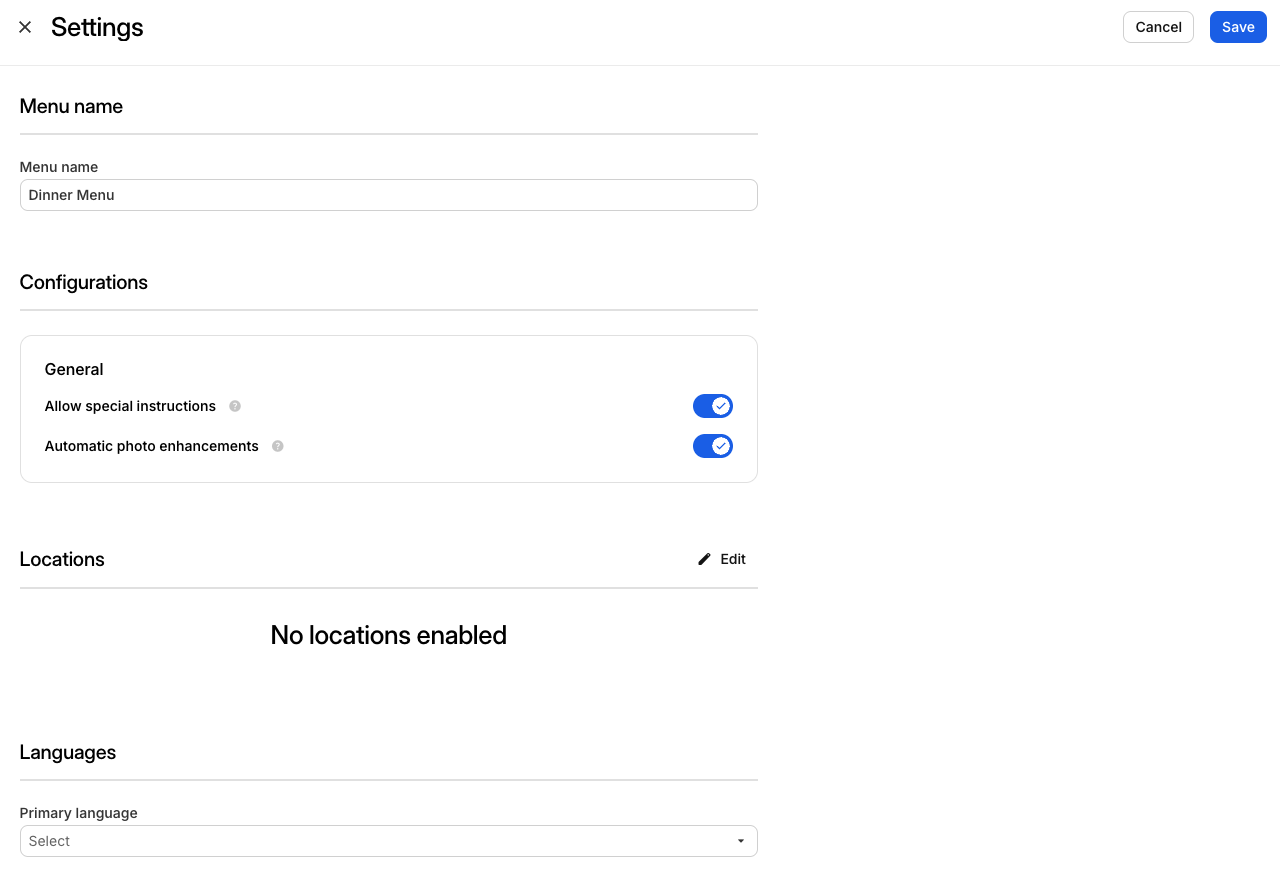Close the Settings page with the X icon
This screenshot has width=1280, height=881.
coord(25,27)
